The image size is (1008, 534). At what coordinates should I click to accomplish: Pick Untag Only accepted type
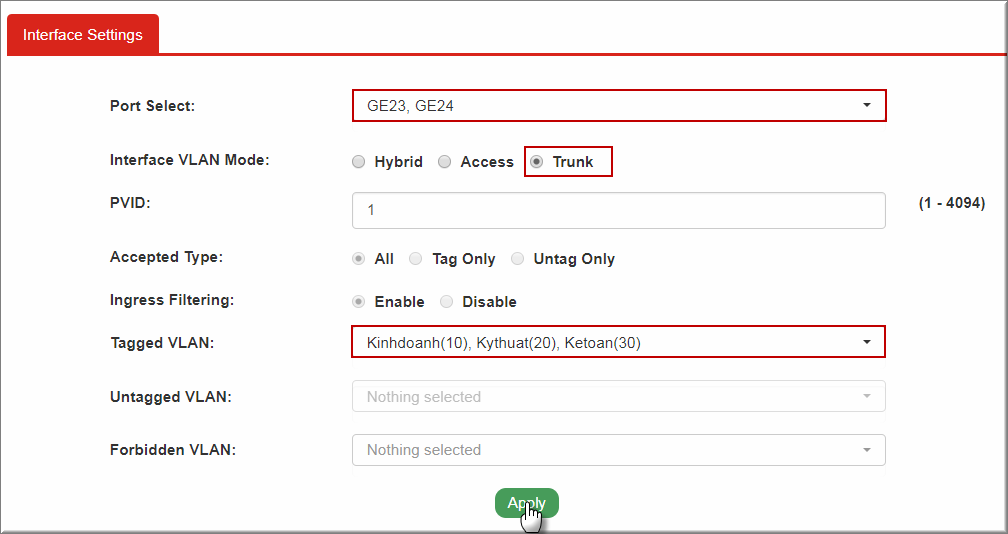tap(518, 259)
